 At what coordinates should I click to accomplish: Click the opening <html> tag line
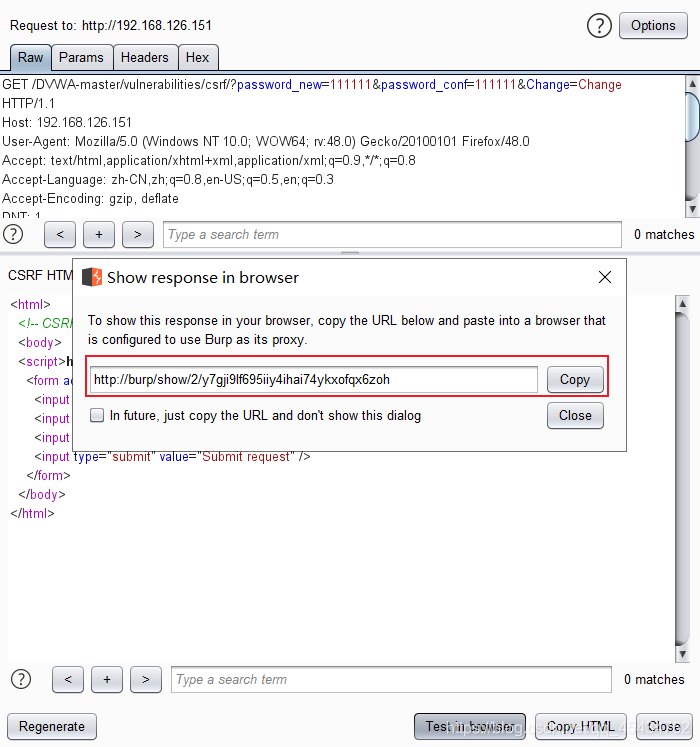point(30,304)
